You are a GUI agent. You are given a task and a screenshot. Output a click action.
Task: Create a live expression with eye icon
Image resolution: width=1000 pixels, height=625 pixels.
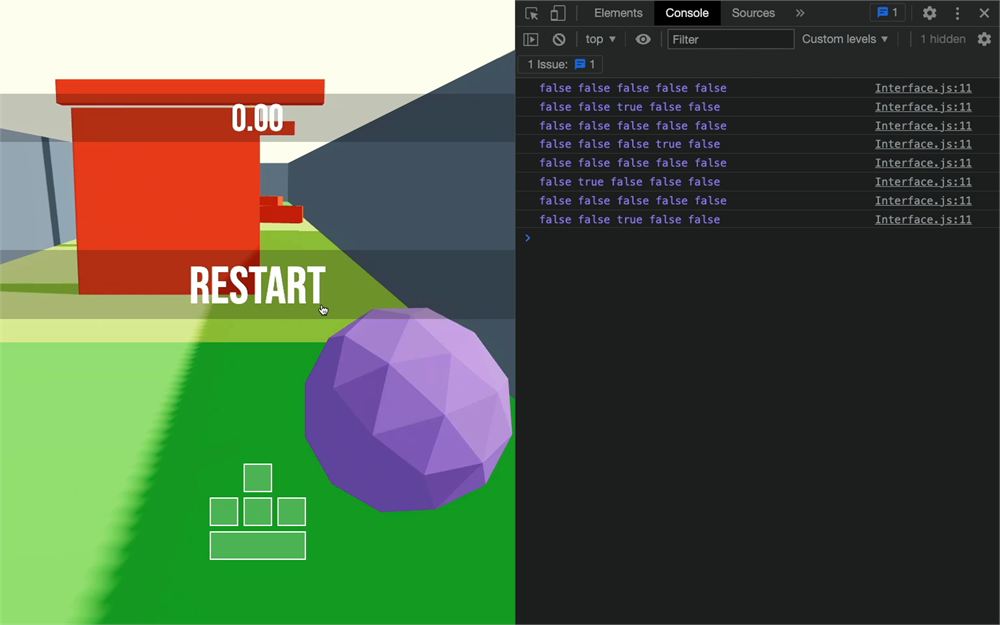click(643, 39)
